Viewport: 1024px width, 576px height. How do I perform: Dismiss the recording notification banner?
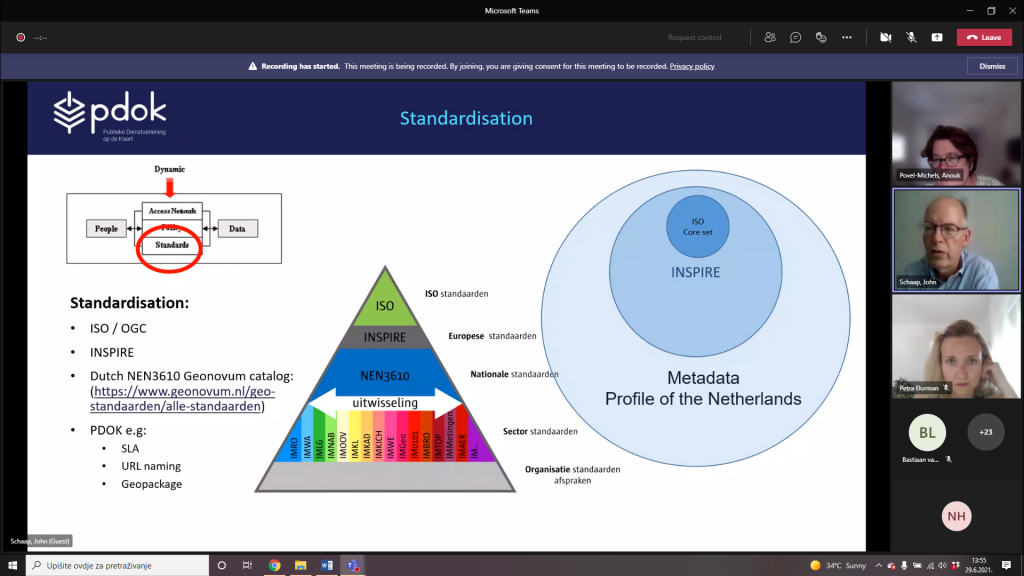coord(991,66)
